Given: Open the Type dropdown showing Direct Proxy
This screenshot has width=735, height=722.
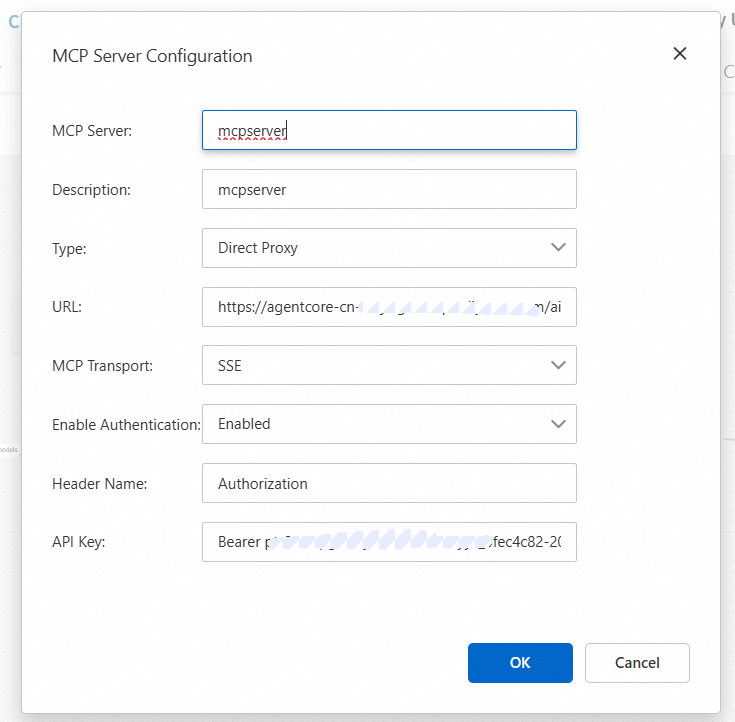Looking at the screenshot, I should [389, 248].
